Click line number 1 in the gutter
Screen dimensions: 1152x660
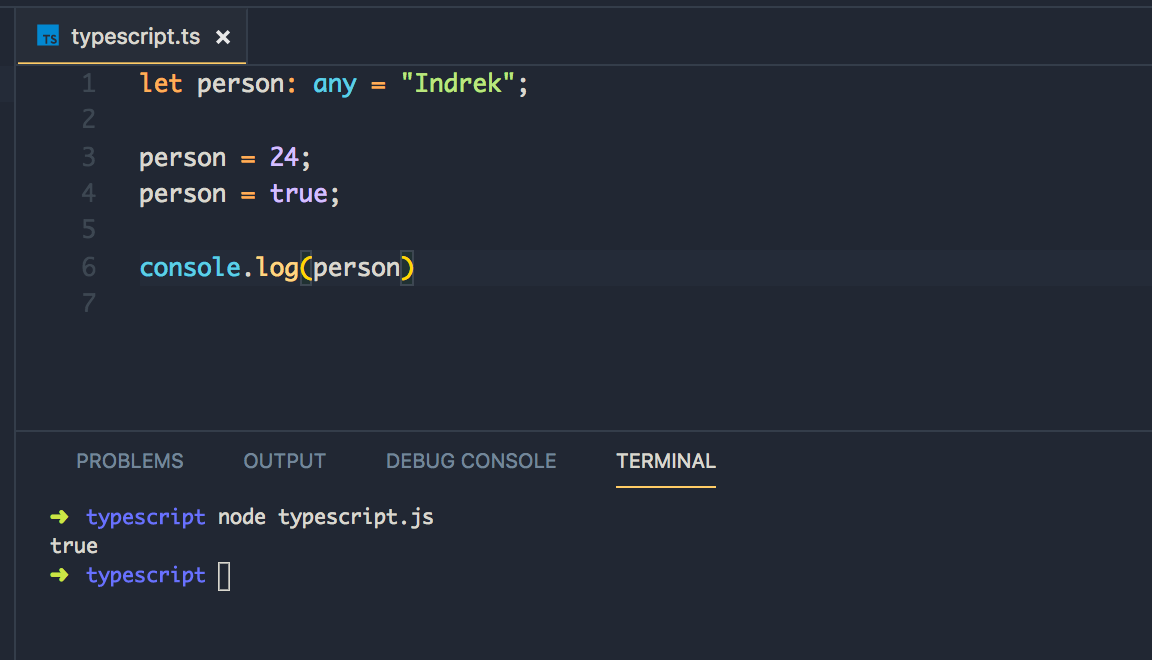pyautogui.click(x=89, y=84)
